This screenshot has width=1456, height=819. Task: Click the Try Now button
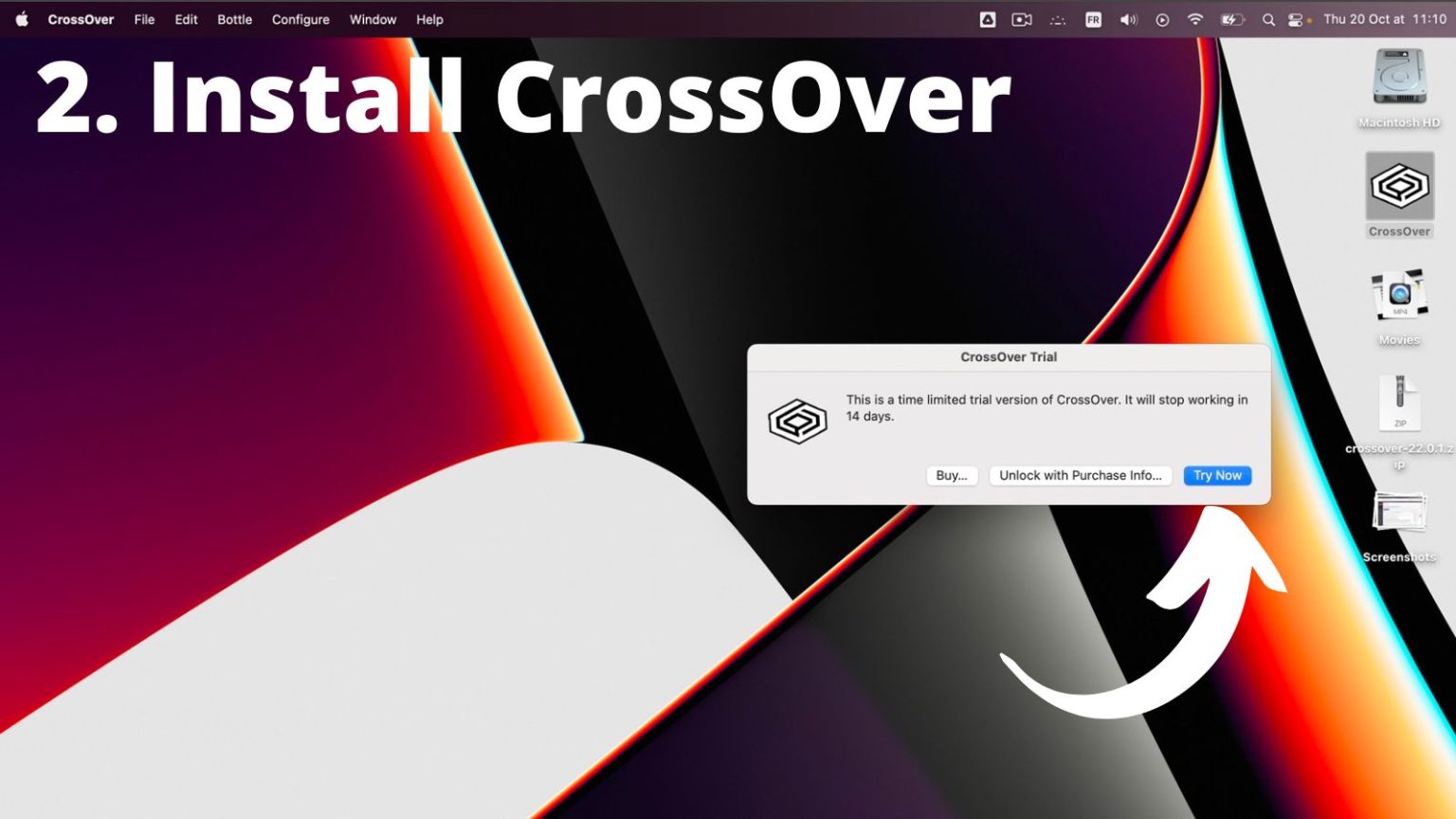click(x=1217, y=475)
